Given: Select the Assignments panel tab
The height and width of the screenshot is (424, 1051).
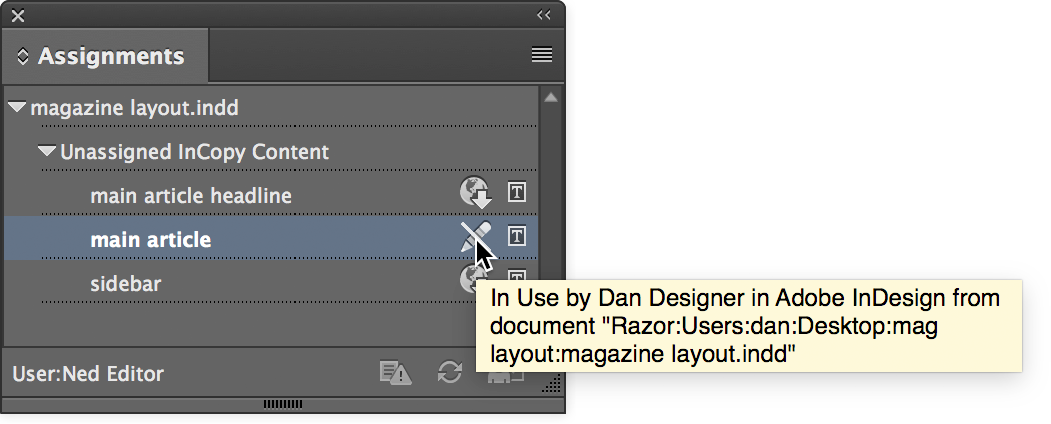Looking at the screenshot, I should pos(104,56).
